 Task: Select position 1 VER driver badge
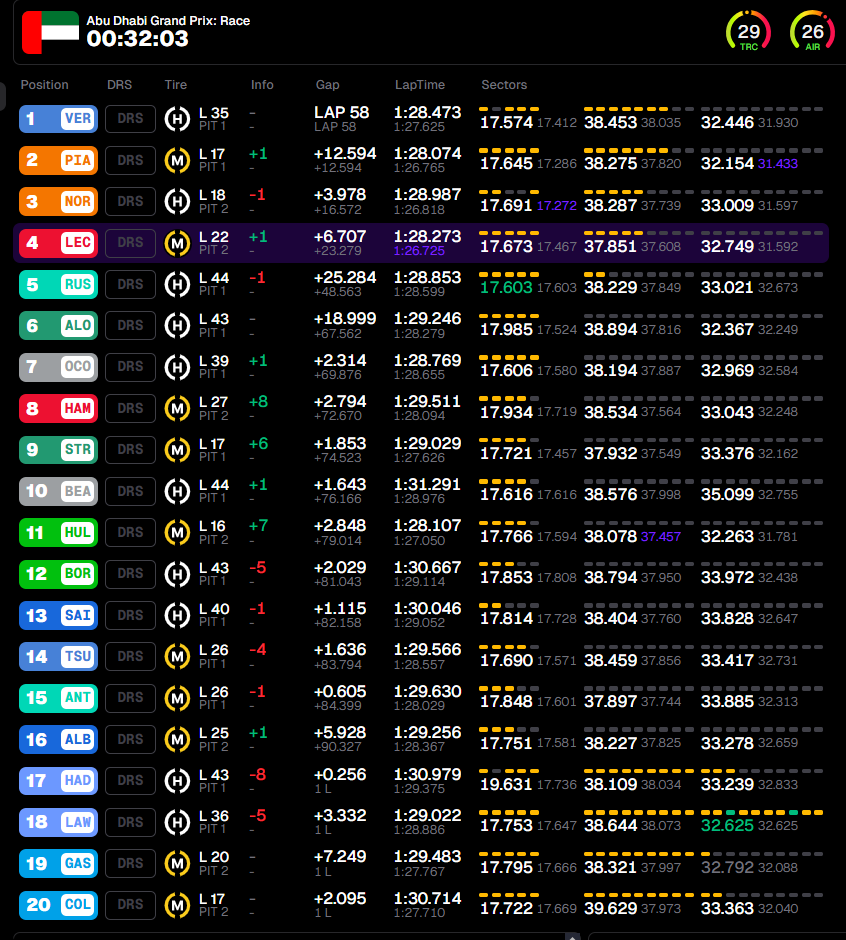58,119
